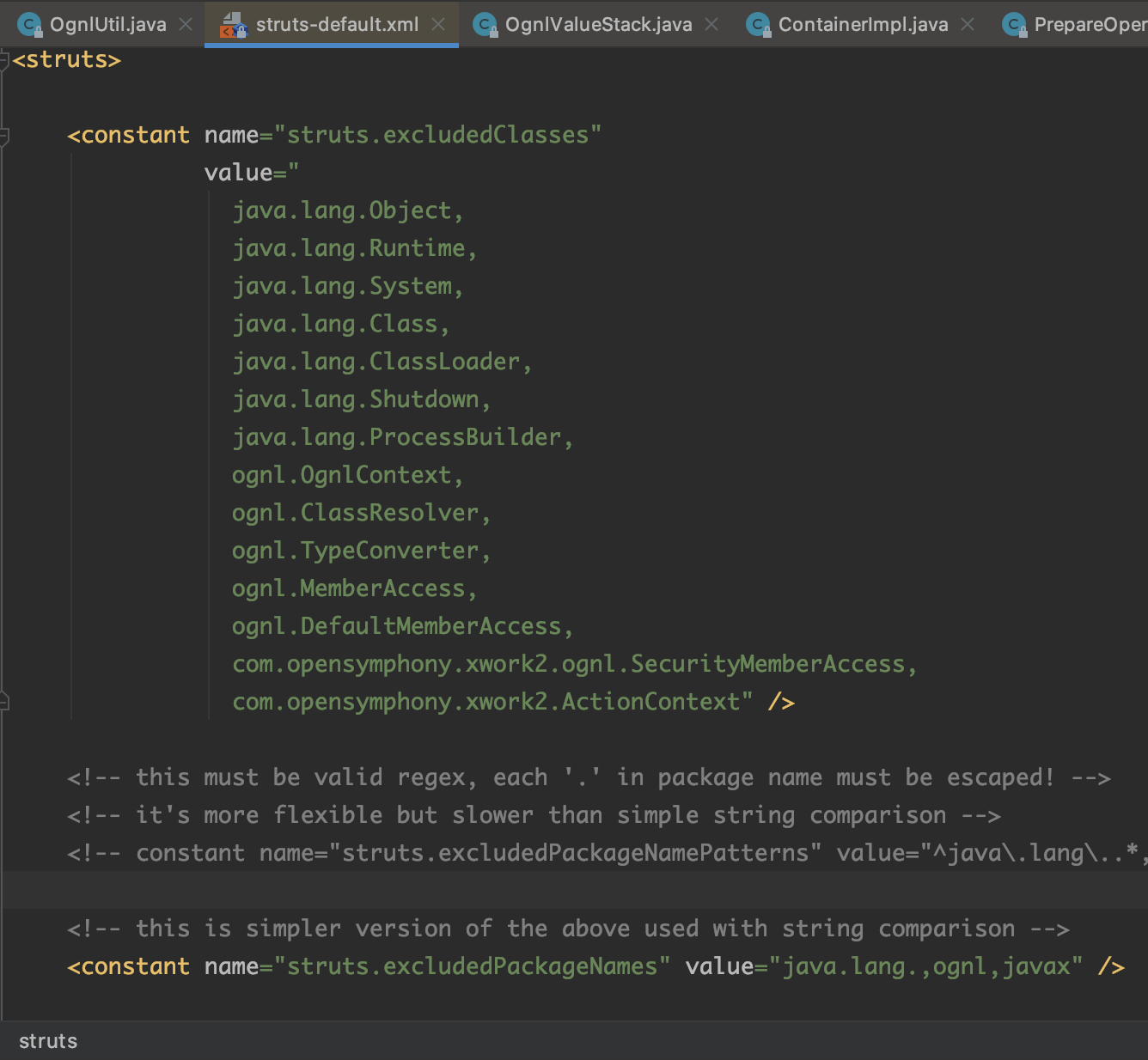Click the "java.lang.ClassLoader," line
The height and width of the screenshot is (1060, 1148).
382,362
